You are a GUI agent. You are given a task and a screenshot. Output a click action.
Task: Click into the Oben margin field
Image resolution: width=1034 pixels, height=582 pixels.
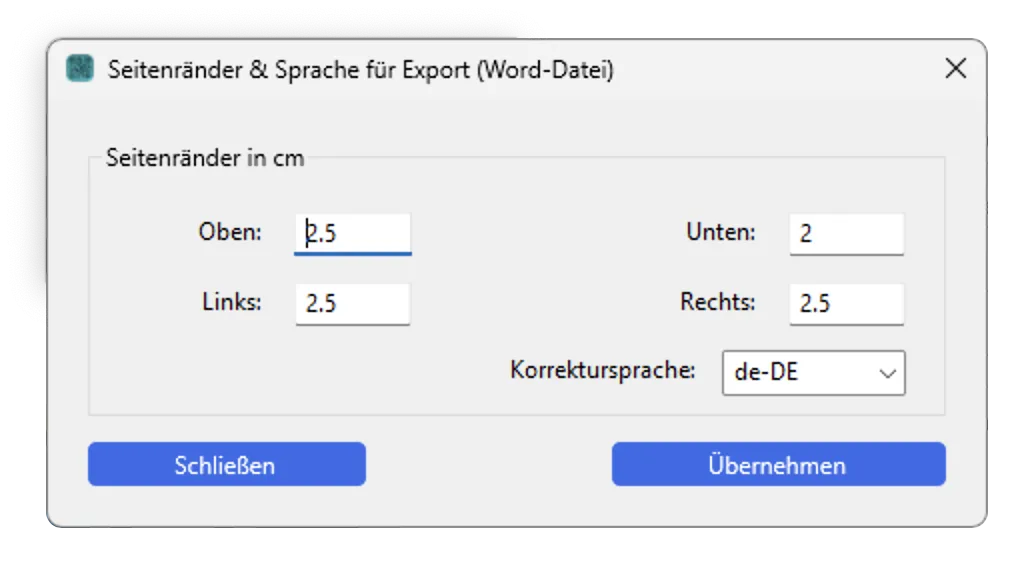[x=353, y=233]
